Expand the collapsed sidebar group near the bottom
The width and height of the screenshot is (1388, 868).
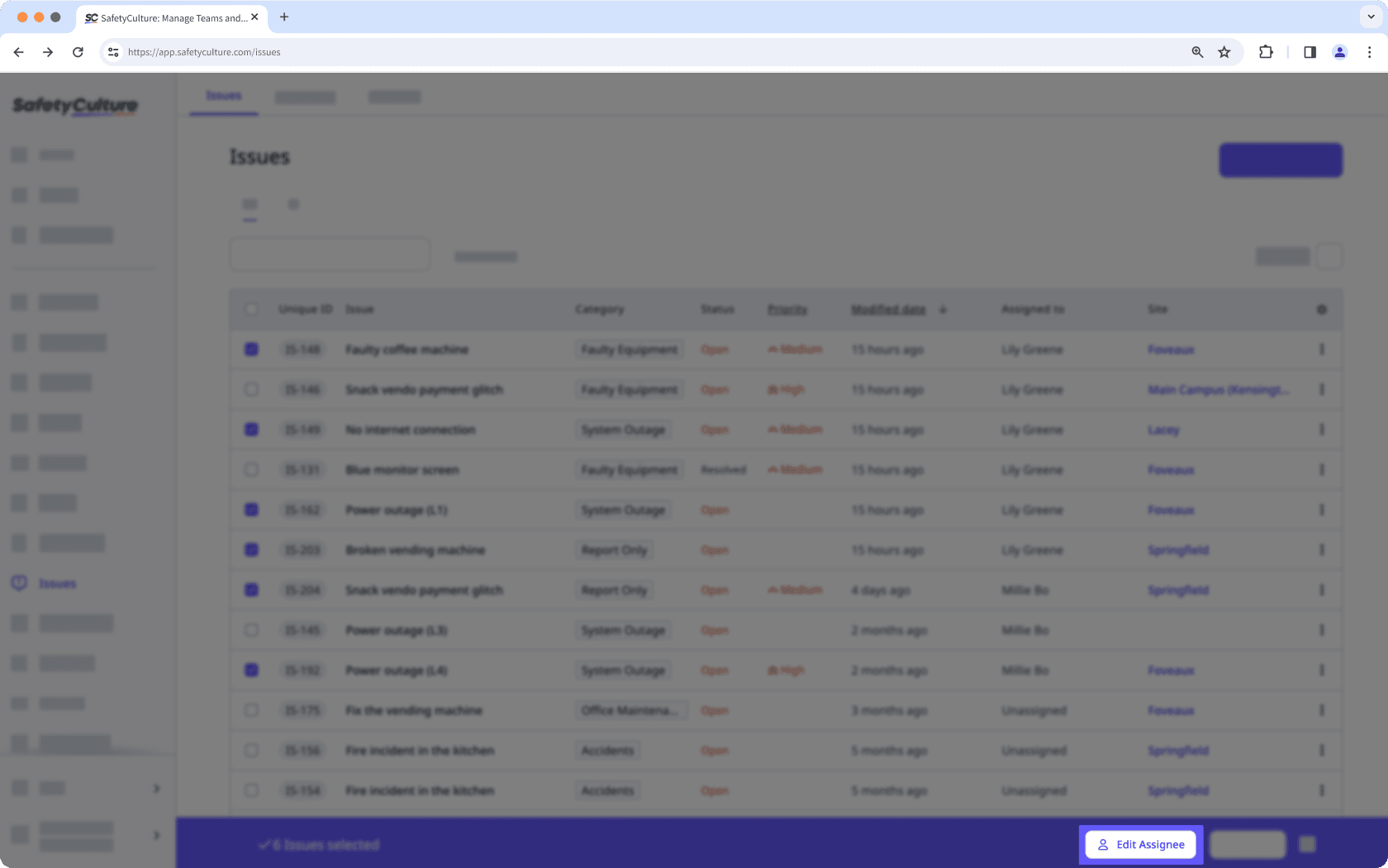pos(156,835)
